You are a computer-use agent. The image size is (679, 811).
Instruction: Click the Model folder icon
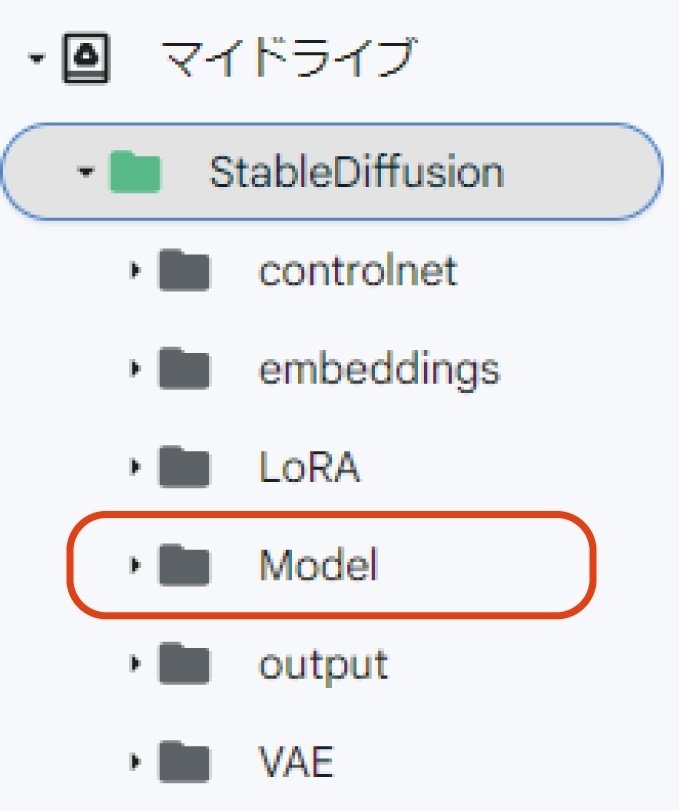(x=184, y=566)
